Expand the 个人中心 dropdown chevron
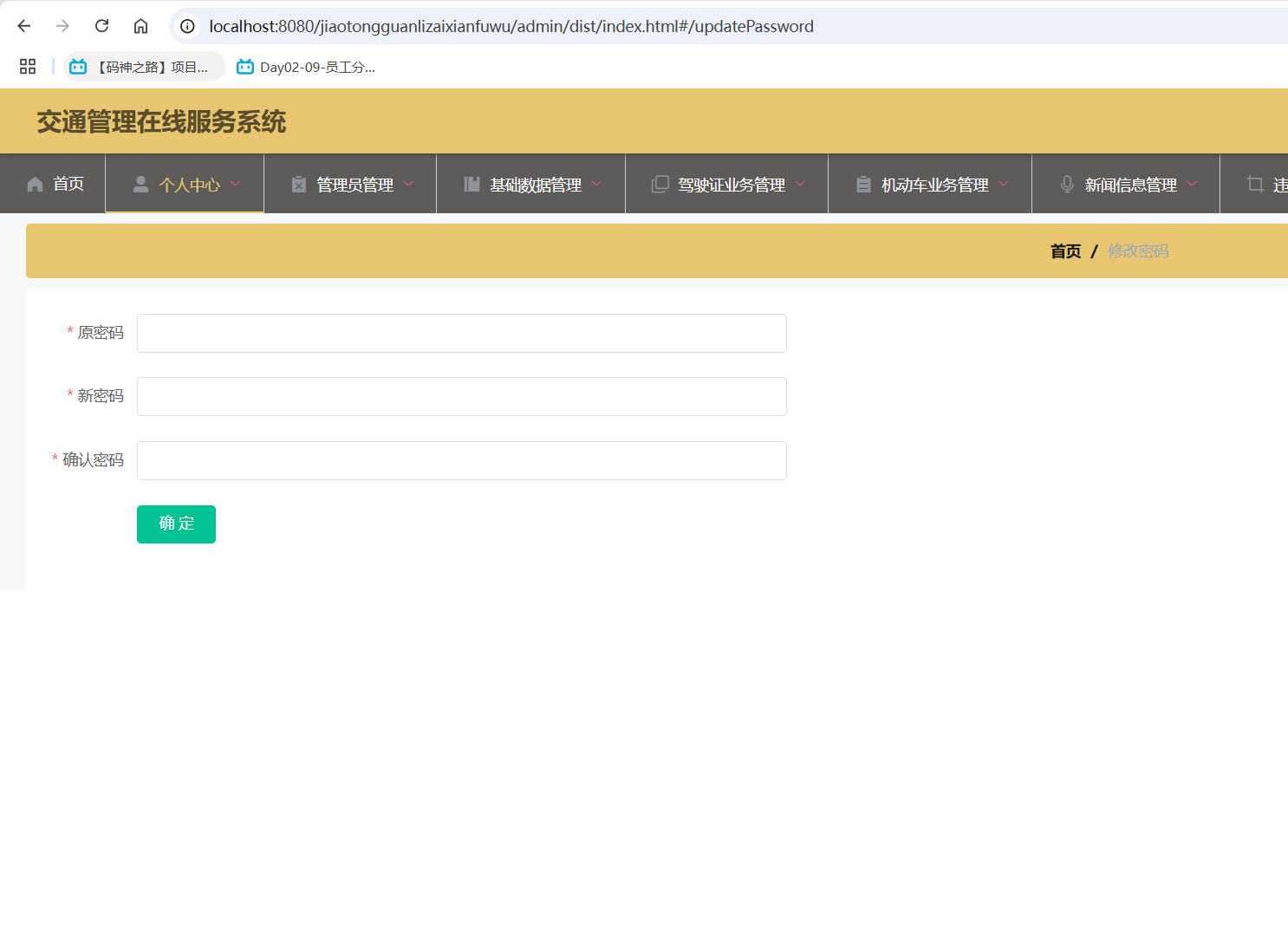 coord(235,185)
